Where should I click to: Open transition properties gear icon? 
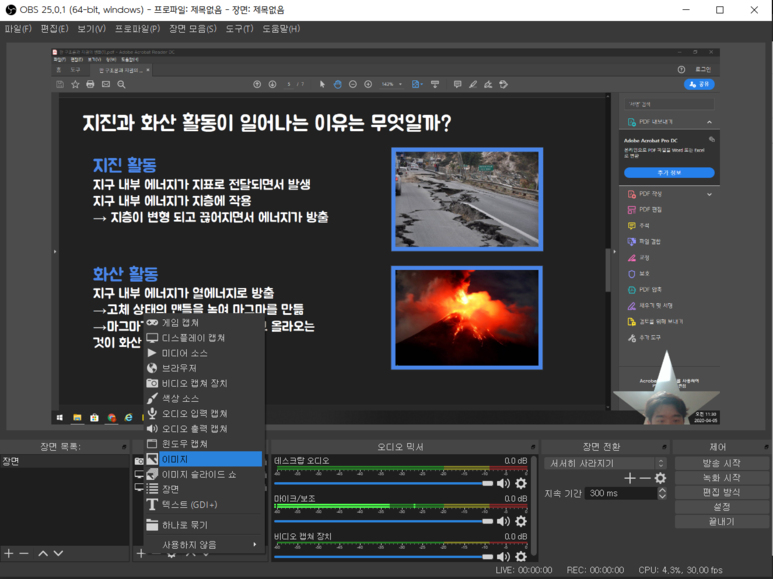click(660, 478)
